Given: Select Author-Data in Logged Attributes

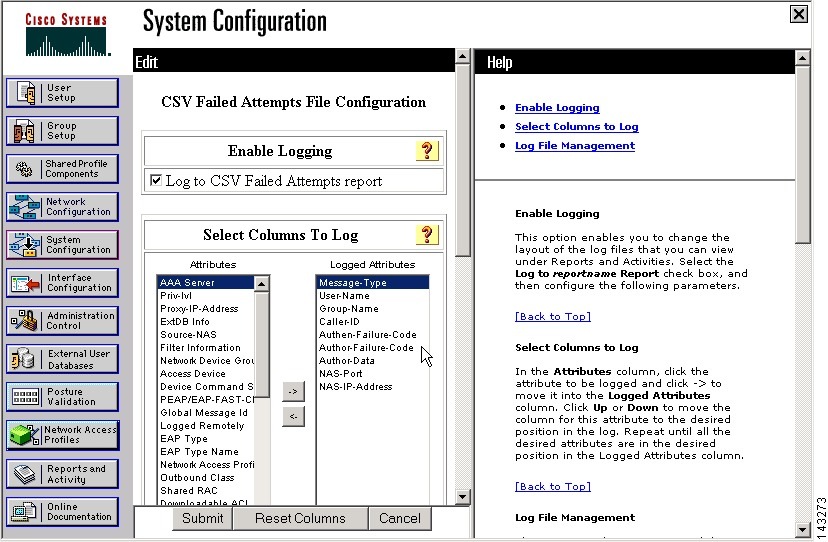Looking at the screenshot, I should pos(372,361).
